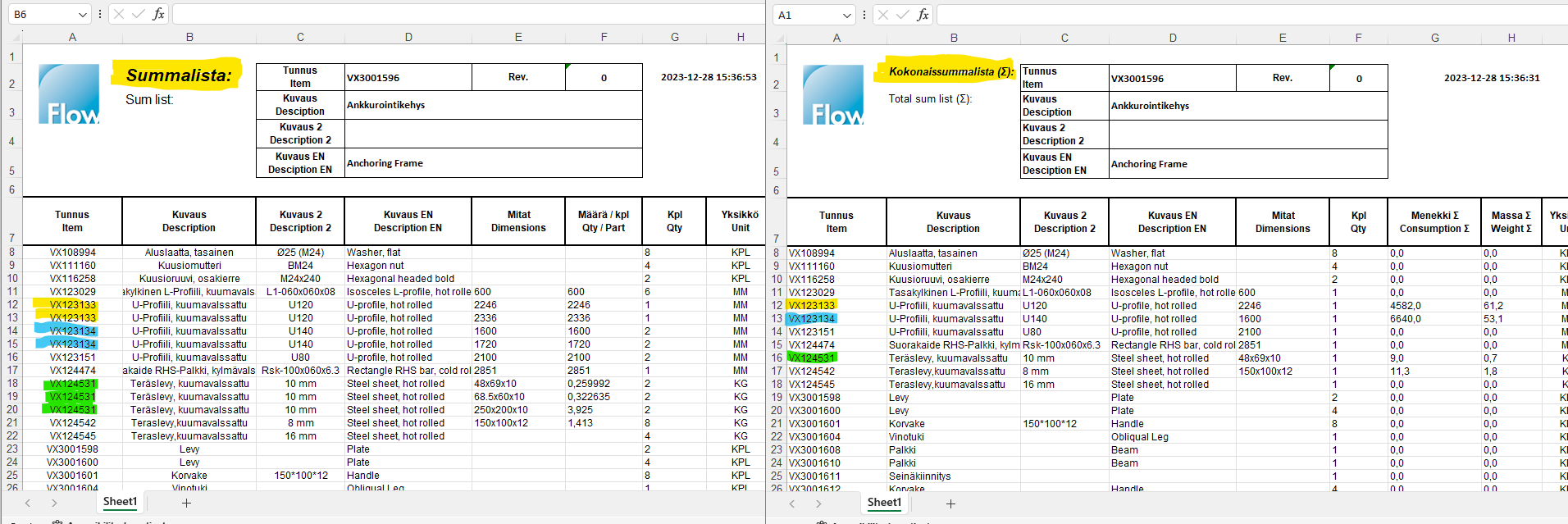Click the fx Insert Function icon in right window
The width and height of the screenshot is (1568, 524).
coord(923,15)
